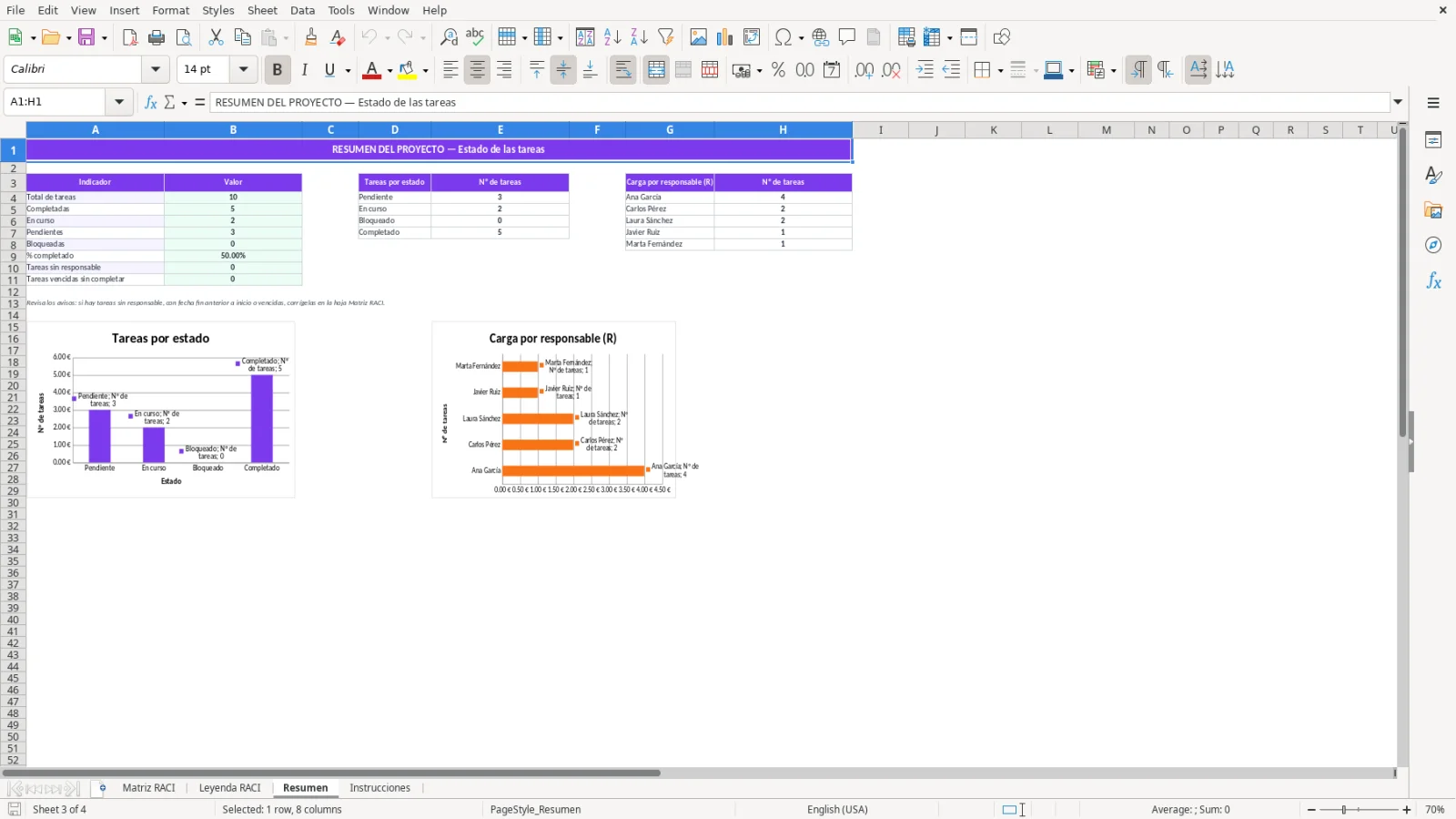This screenshot has width=1456, height=819.
Task: Click the row 30 header
Action: tap(13, 503)
